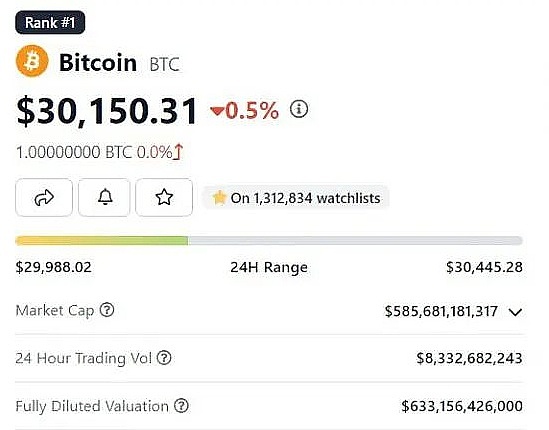
Task: Click the Market Cap help question icon
Action: point(107,310)
